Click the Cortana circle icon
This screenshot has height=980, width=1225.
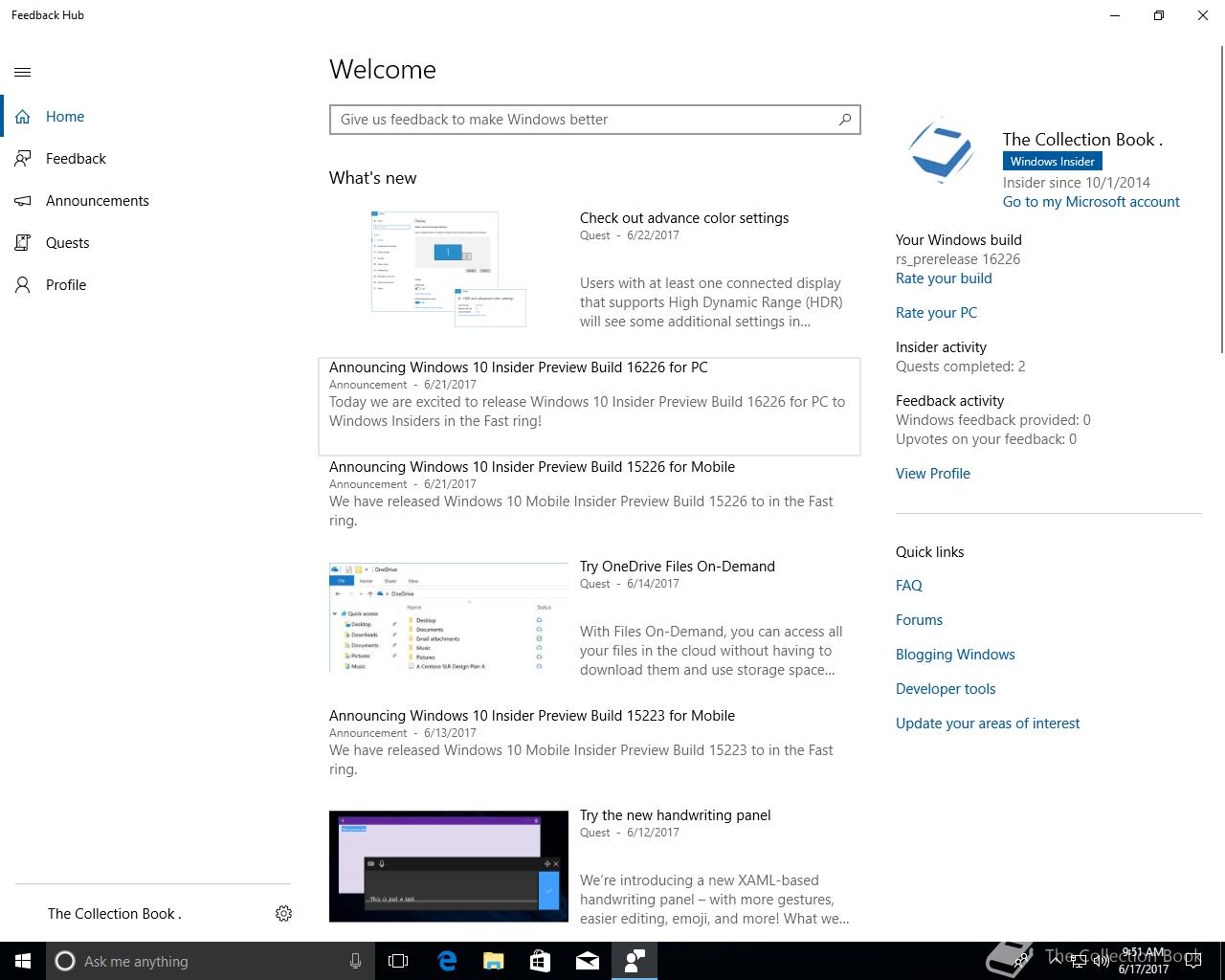[x=65, y=961]
